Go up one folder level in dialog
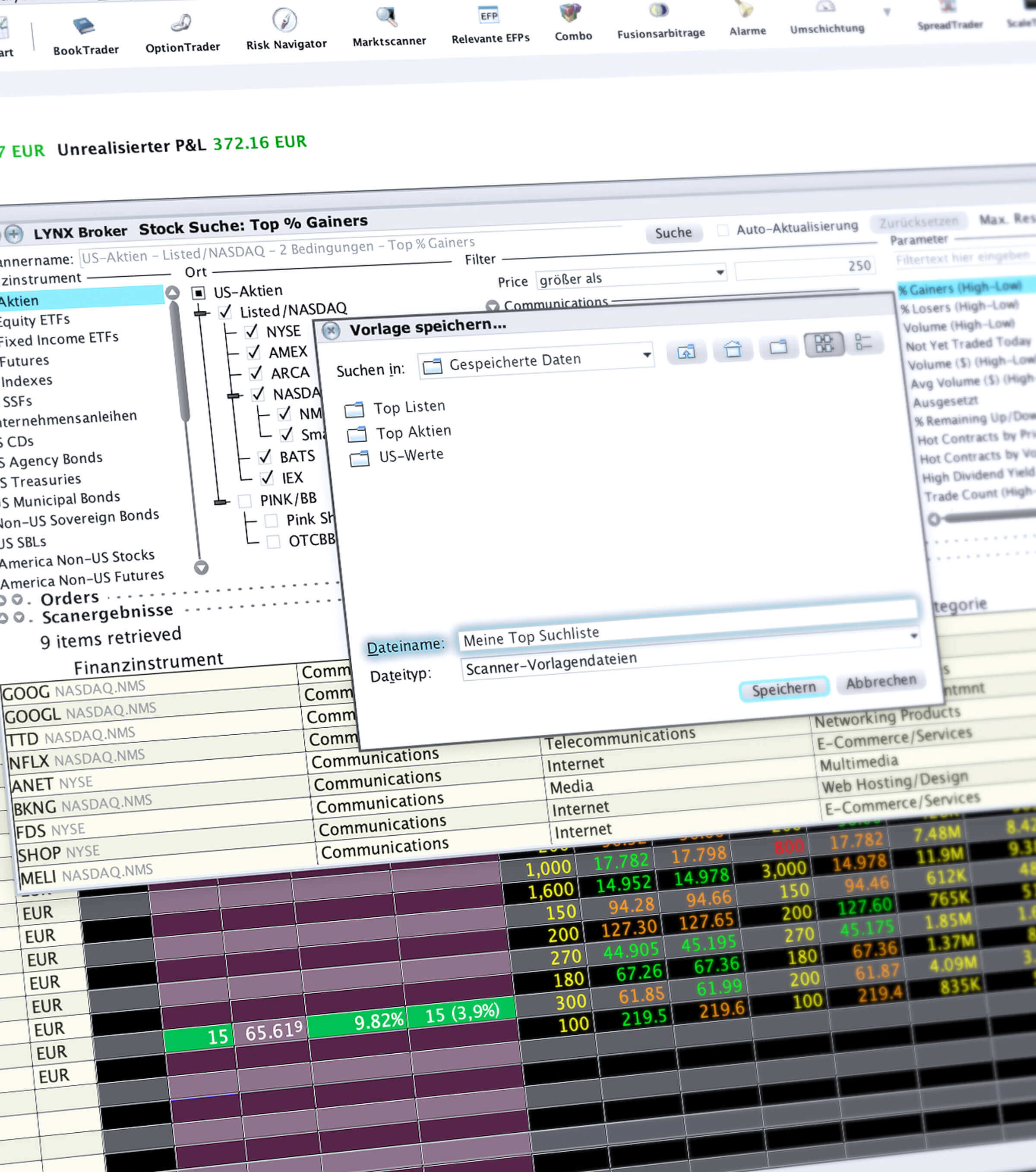Screen dimensions: 1036x1172 (x=686, y=351)
